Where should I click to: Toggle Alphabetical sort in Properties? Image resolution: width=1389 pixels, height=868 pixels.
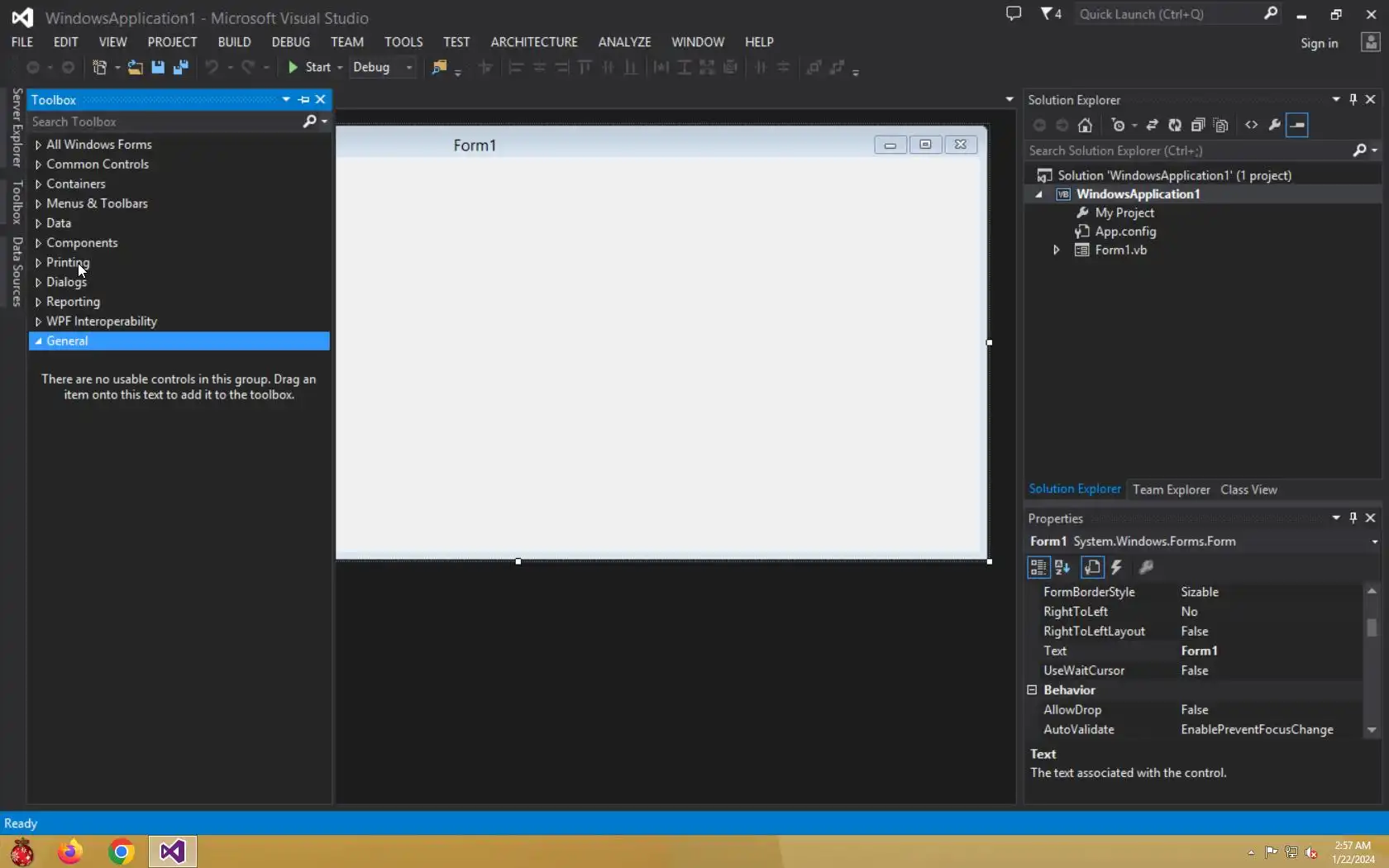tap(1063, 567)
